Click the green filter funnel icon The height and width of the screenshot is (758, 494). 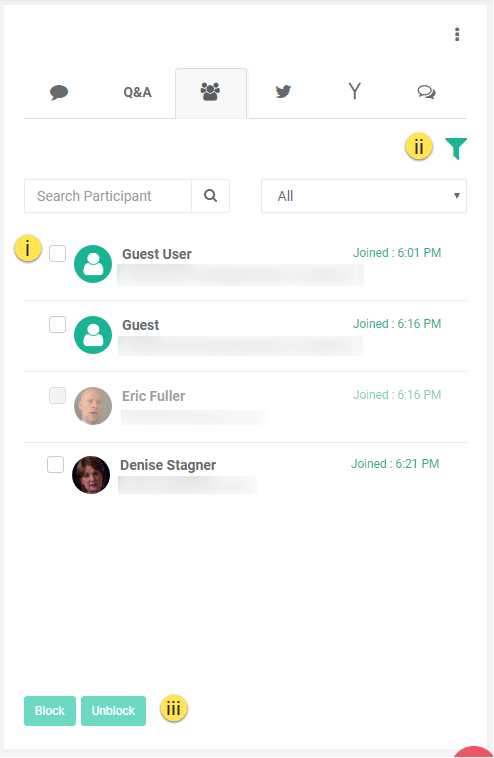click(x=456, y=148)
